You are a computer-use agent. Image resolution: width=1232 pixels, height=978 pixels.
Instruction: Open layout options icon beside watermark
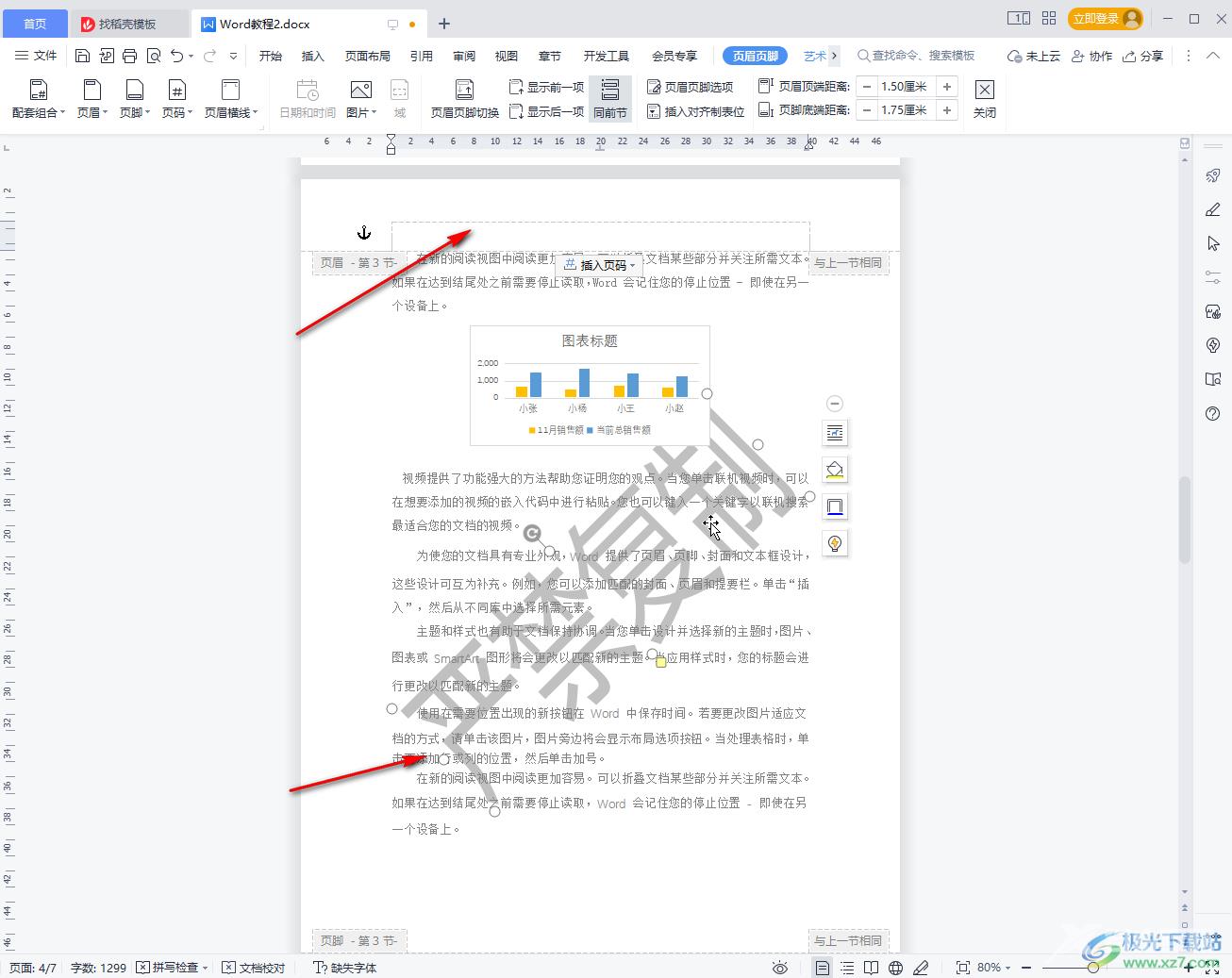[x=835, y=433]
